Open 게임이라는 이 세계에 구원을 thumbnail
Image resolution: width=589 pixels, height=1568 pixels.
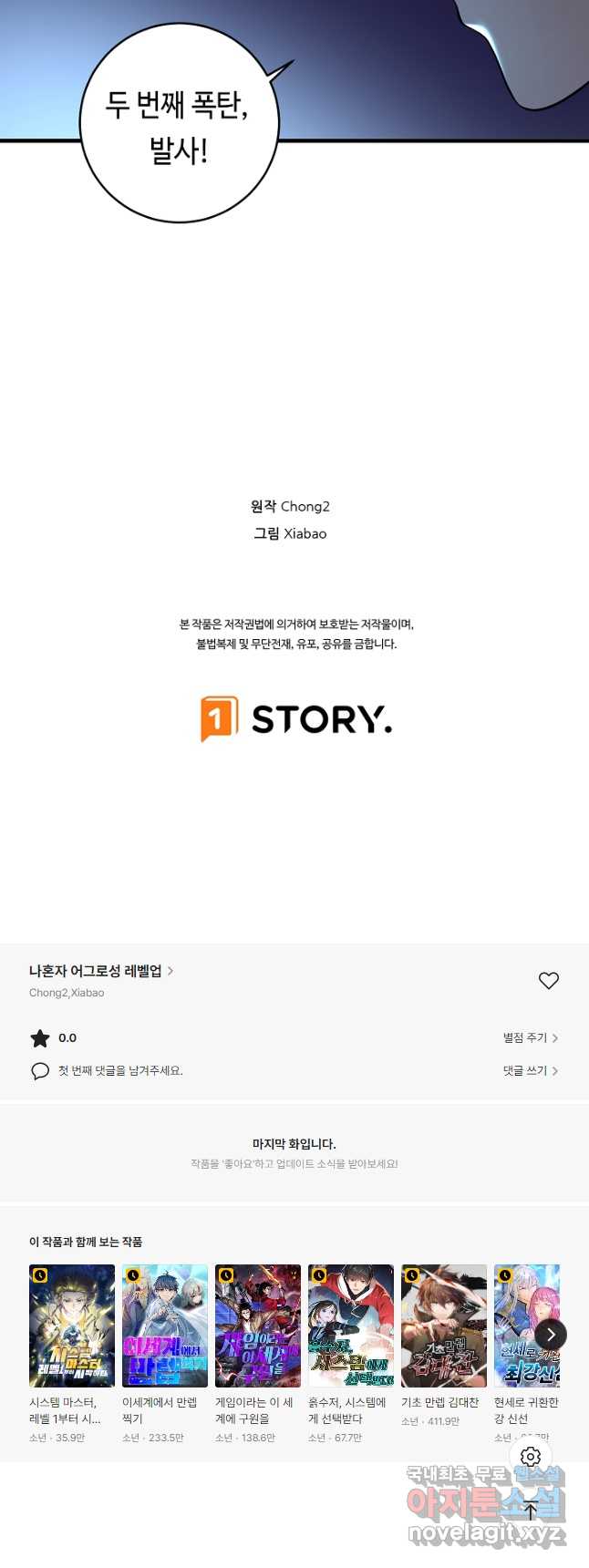tap(258, 1326)
